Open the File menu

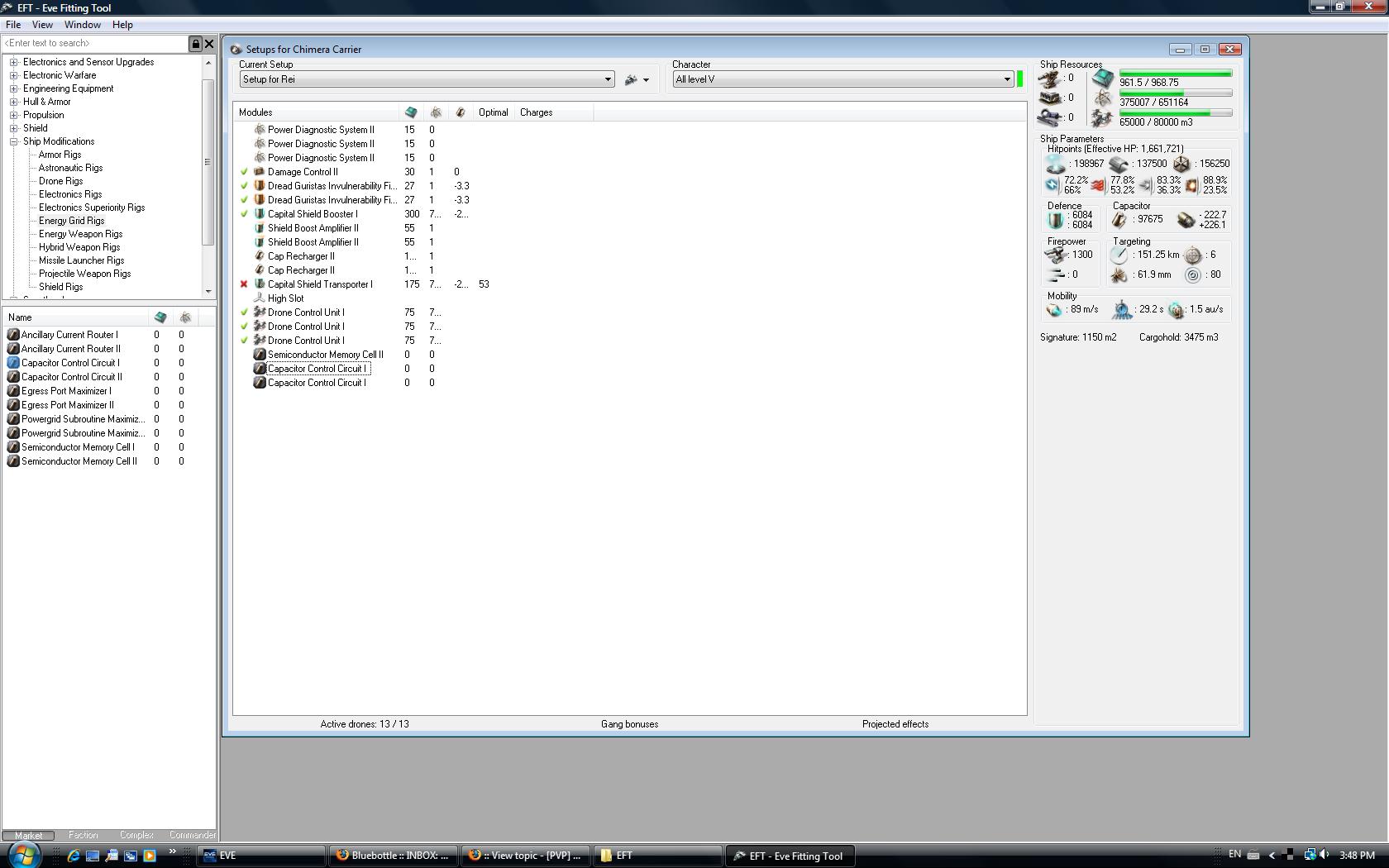13,25
